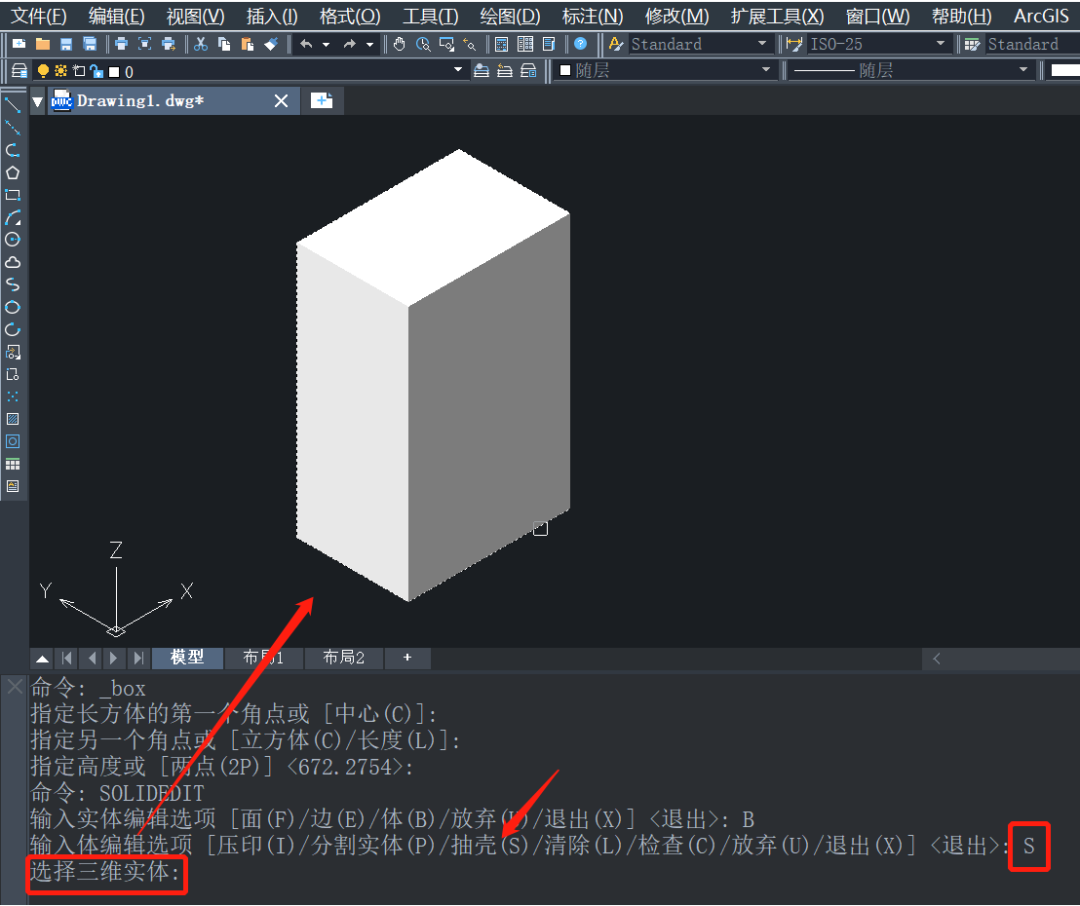Viewport: 1080px width, 906px height.
Task: Click the Redo arrow
Action: pyautogui.click(x=350, y=44)
